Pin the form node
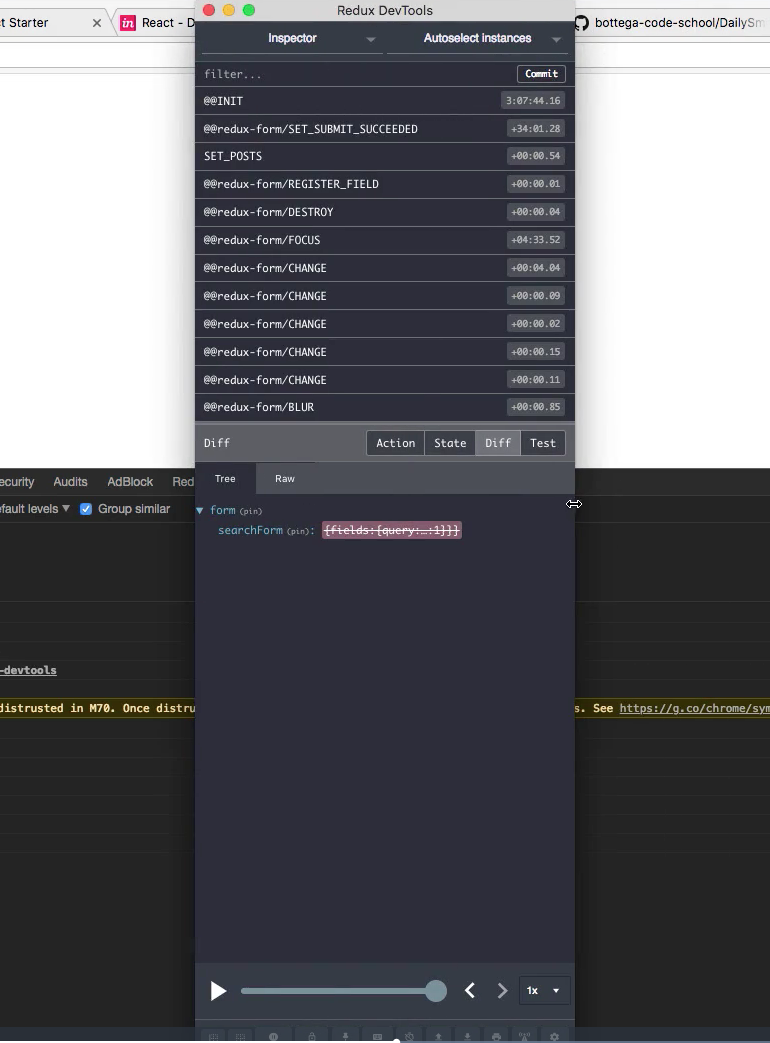The image size is (770, 1043). pos(251,511)
